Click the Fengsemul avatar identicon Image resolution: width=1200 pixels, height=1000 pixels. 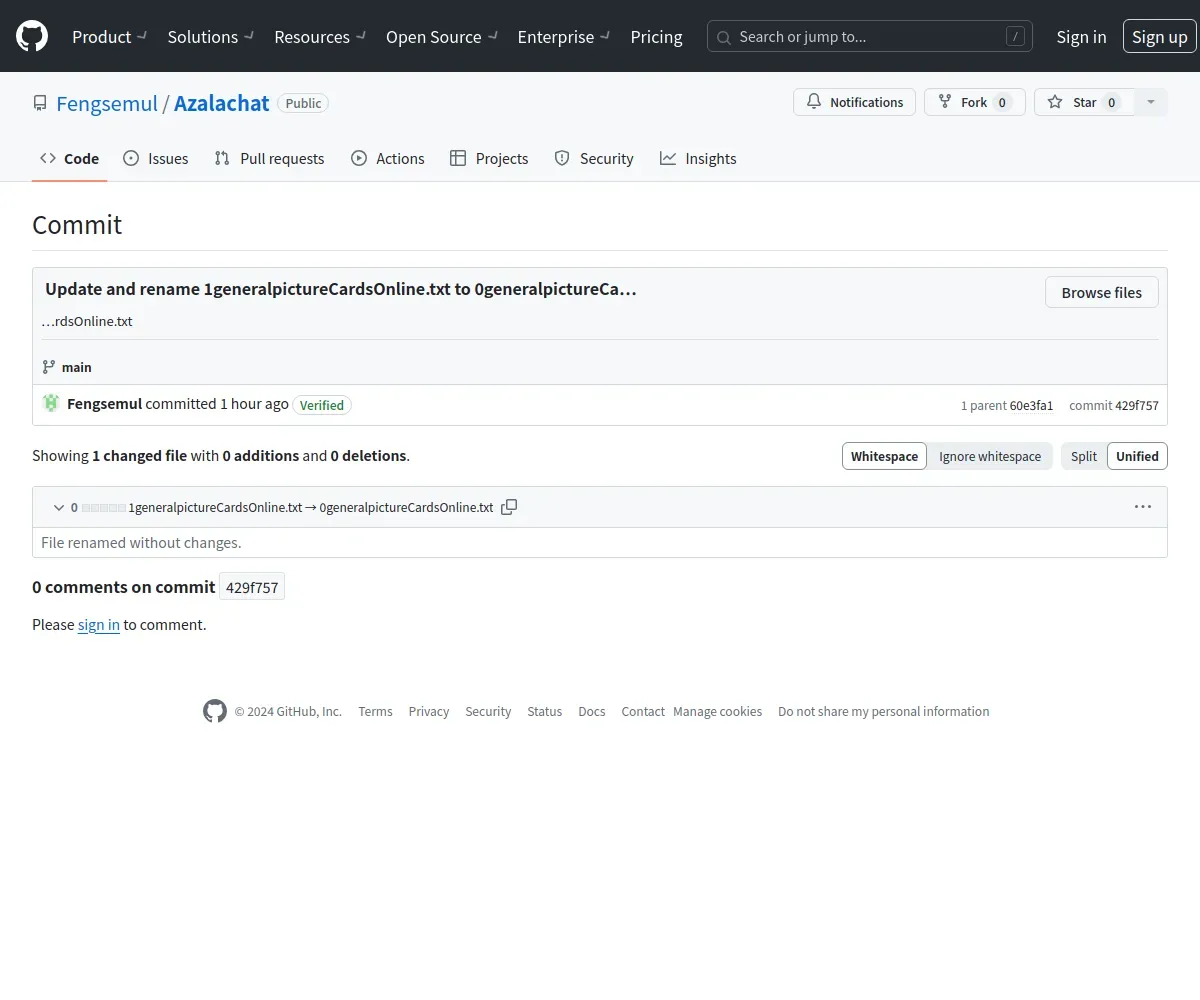click(51, 403)
